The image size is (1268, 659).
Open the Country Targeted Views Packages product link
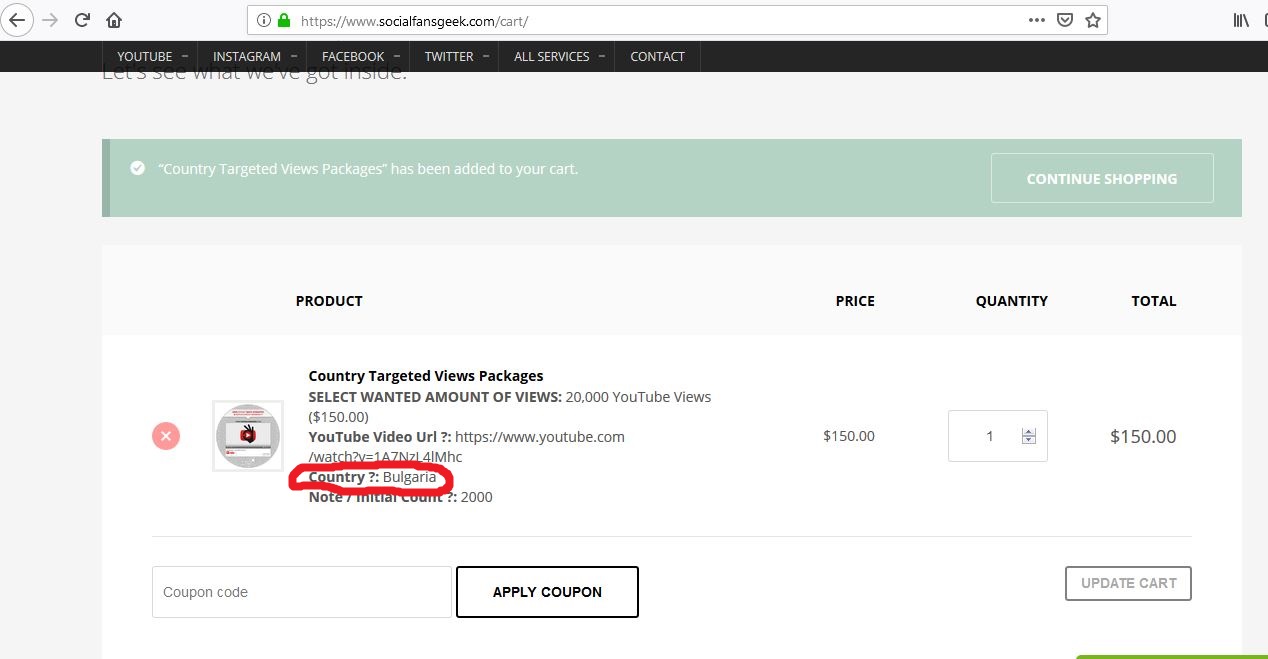pos(426,376)
